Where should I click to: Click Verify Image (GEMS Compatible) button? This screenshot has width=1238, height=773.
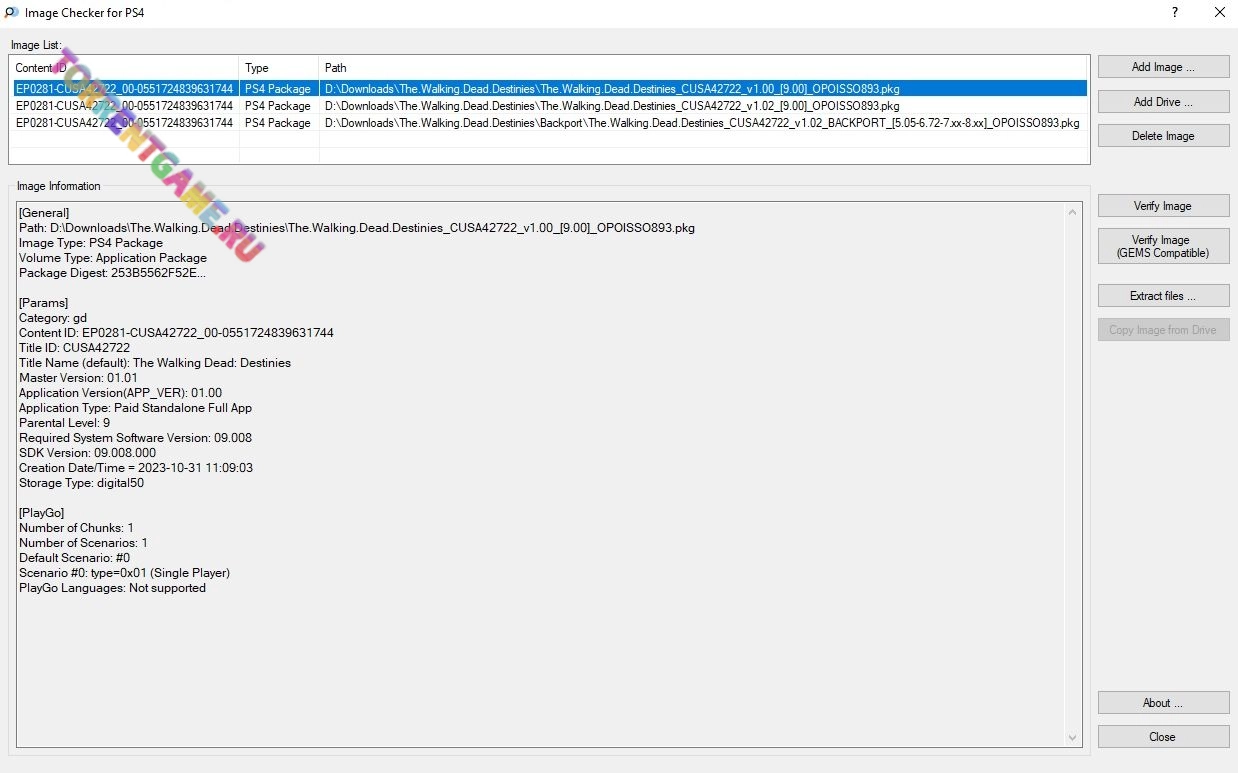point(1163,246)
